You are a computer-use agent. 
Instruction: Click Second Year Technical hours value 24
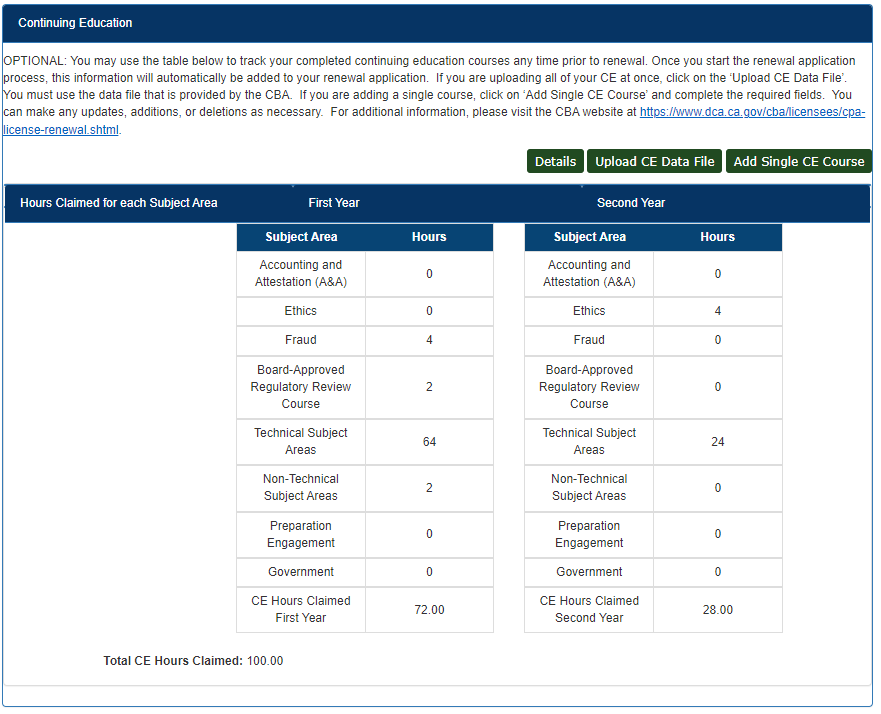[x=717, y=442]
